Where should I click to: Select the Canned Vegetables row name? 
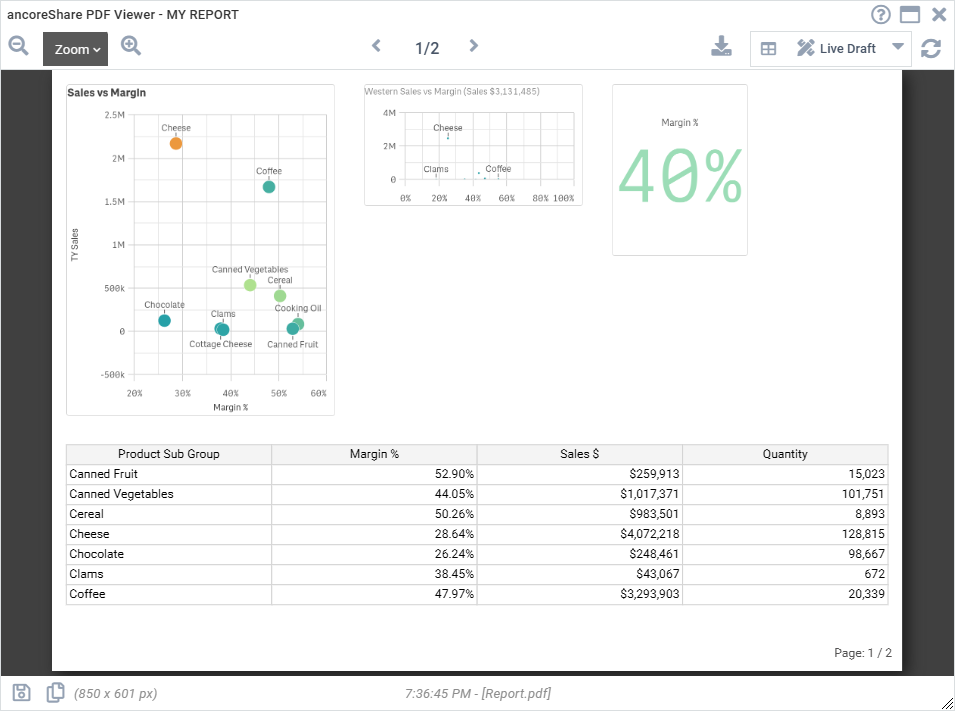(x=121, y=494)
